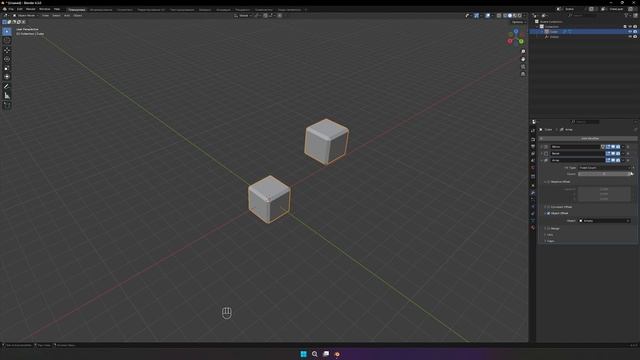Enable the Constant Offset checkbox
The image size is (640, 360).
click(x=549, y=207)
